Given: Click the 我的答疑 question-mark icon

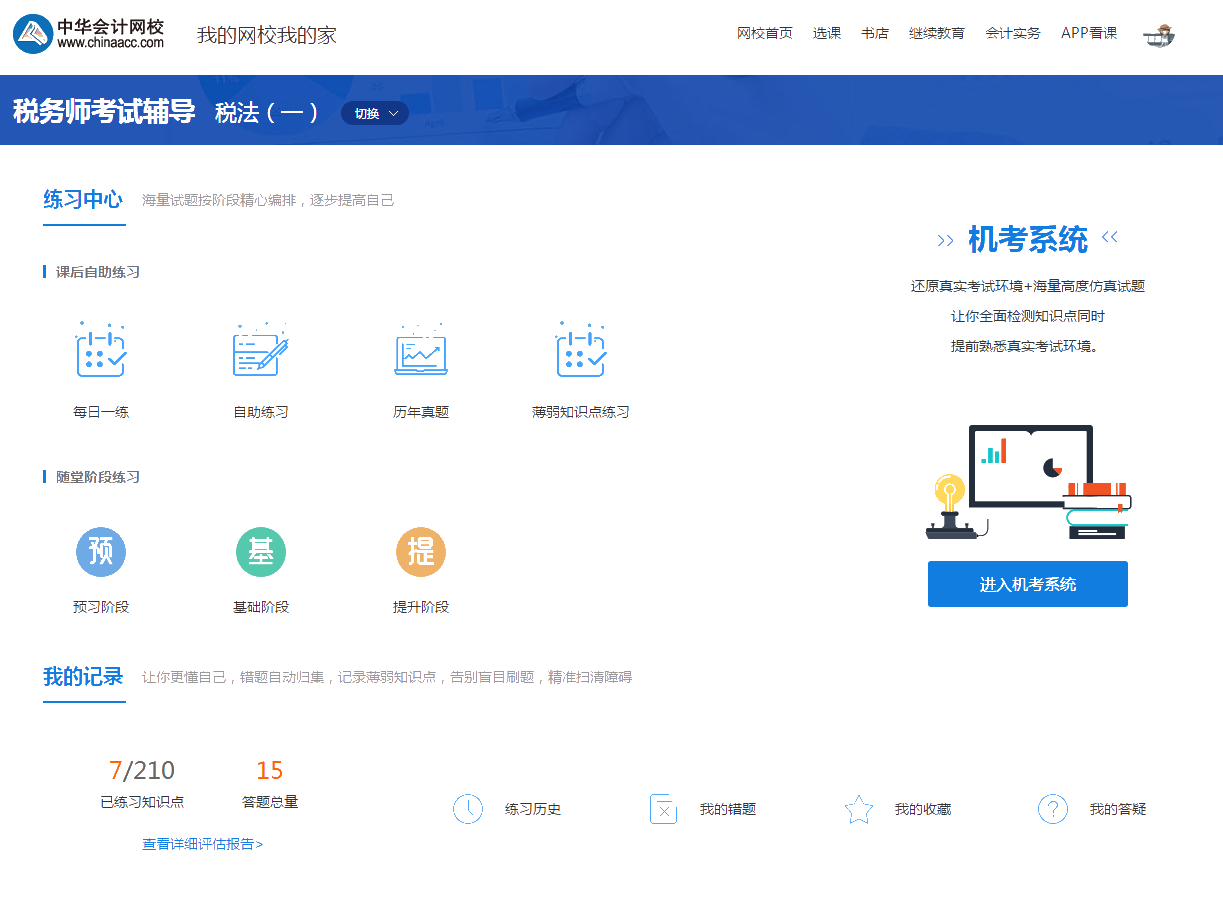Looking at the screenshot, I should click(1052, 808).
